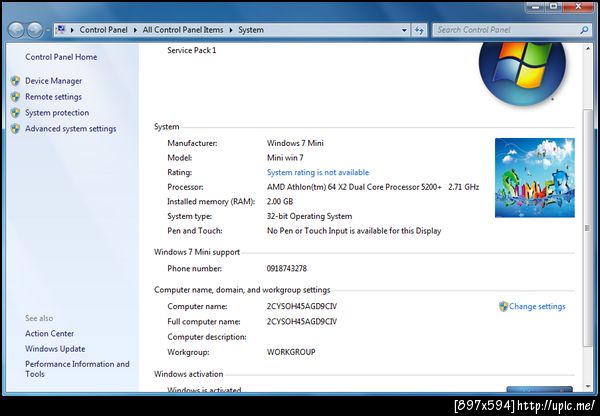Open Performance Information and Tools link
Viewport: 600px width, 416px height.
(x=77, y=369)
